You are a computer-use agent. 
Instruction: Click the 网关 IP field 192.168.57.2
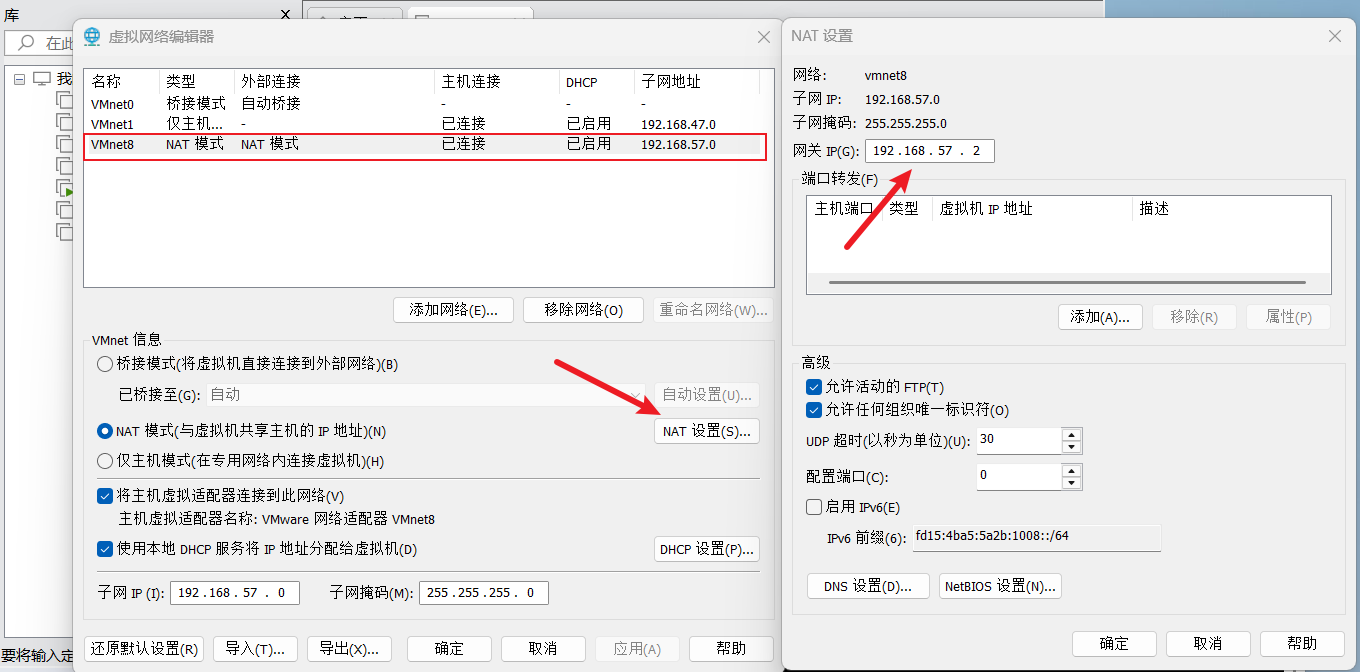tap(930, 151)
